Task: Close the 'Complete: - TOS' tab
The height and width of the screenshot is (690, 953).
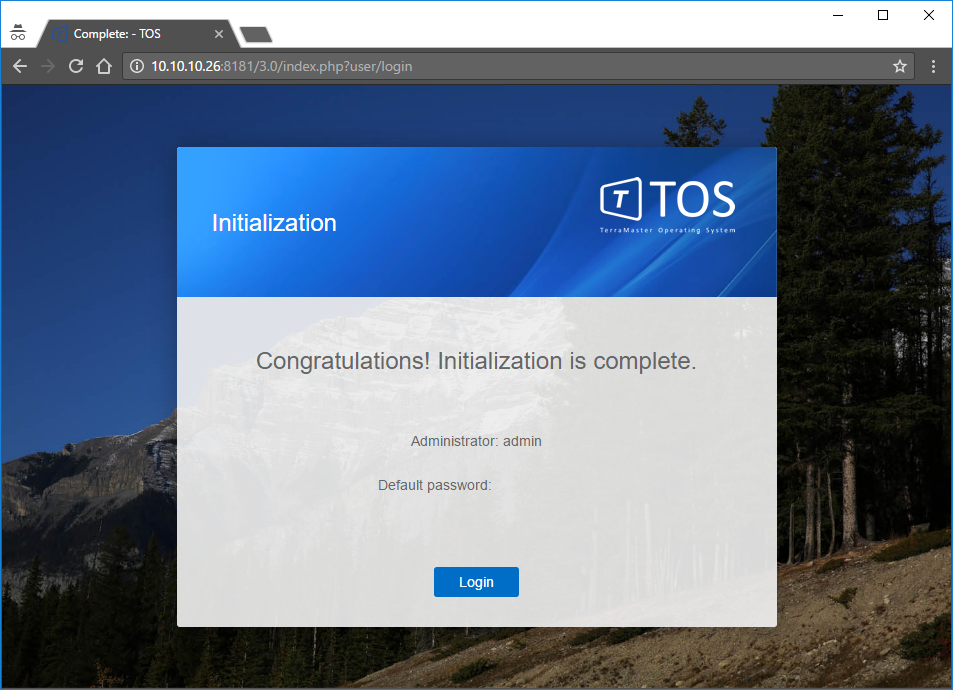Action: click(x=219, y=34)
